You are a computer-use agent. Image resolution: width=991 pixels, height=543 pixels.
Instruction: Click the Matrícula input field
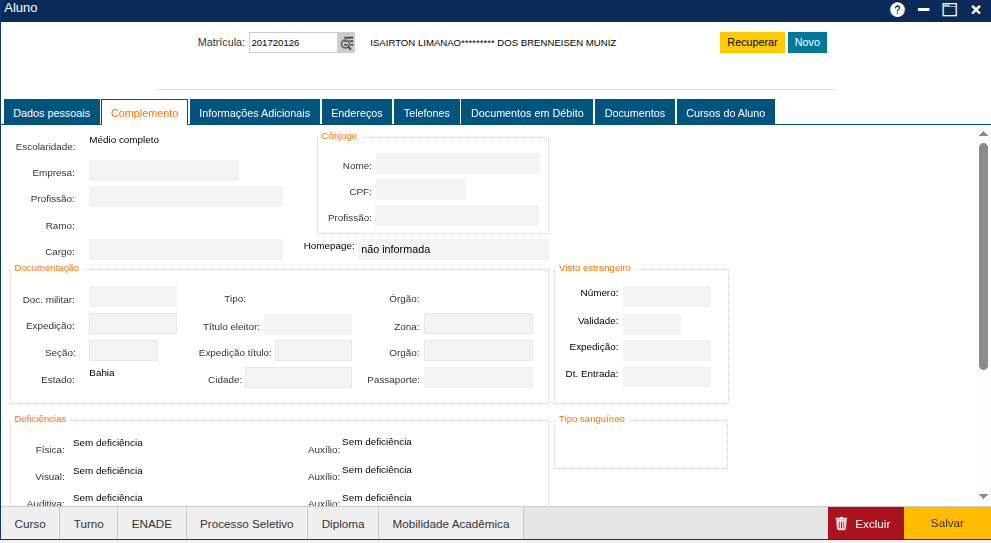[292, 43]
